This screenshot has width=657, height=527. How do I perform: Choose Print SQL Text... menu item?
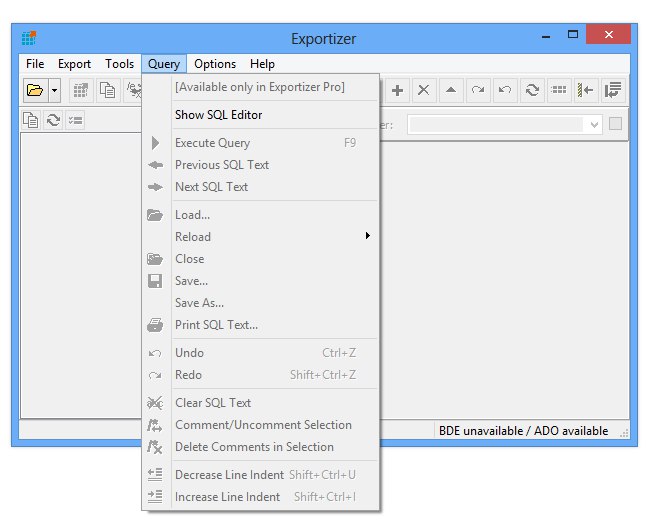coord(261,325)
